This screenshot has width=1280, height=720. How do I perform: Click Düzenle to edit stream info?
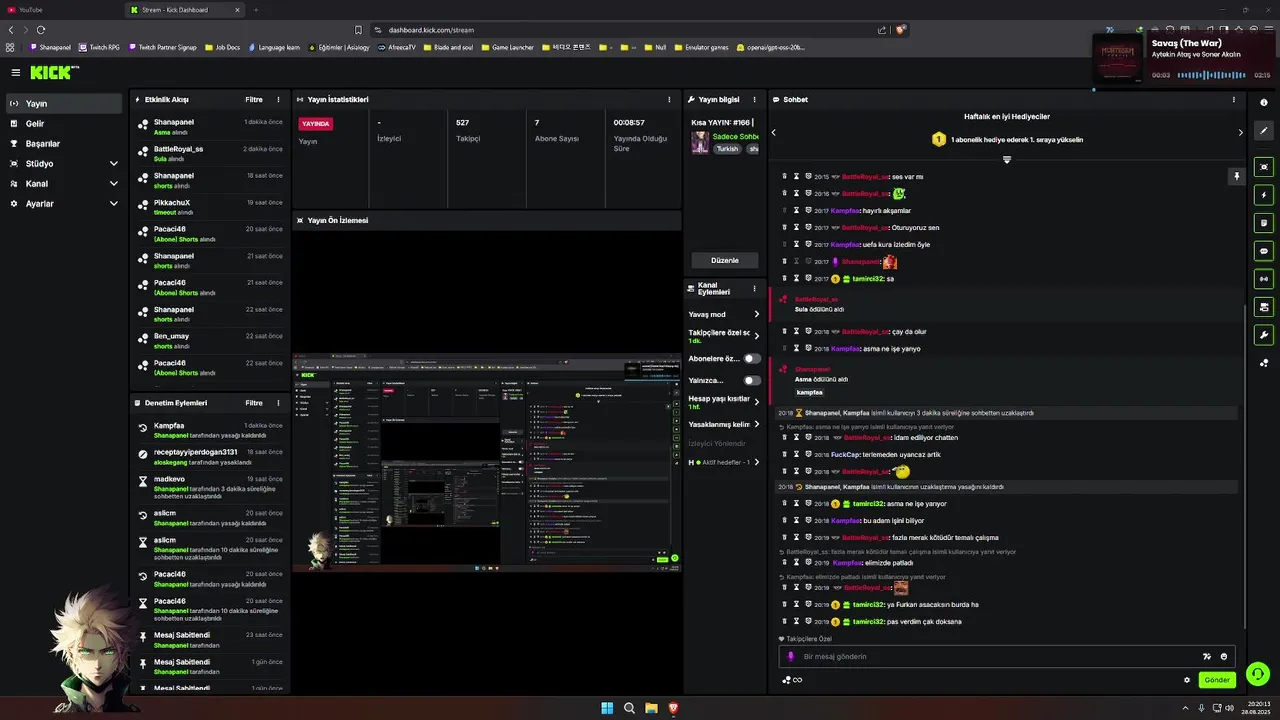[725, 260]
